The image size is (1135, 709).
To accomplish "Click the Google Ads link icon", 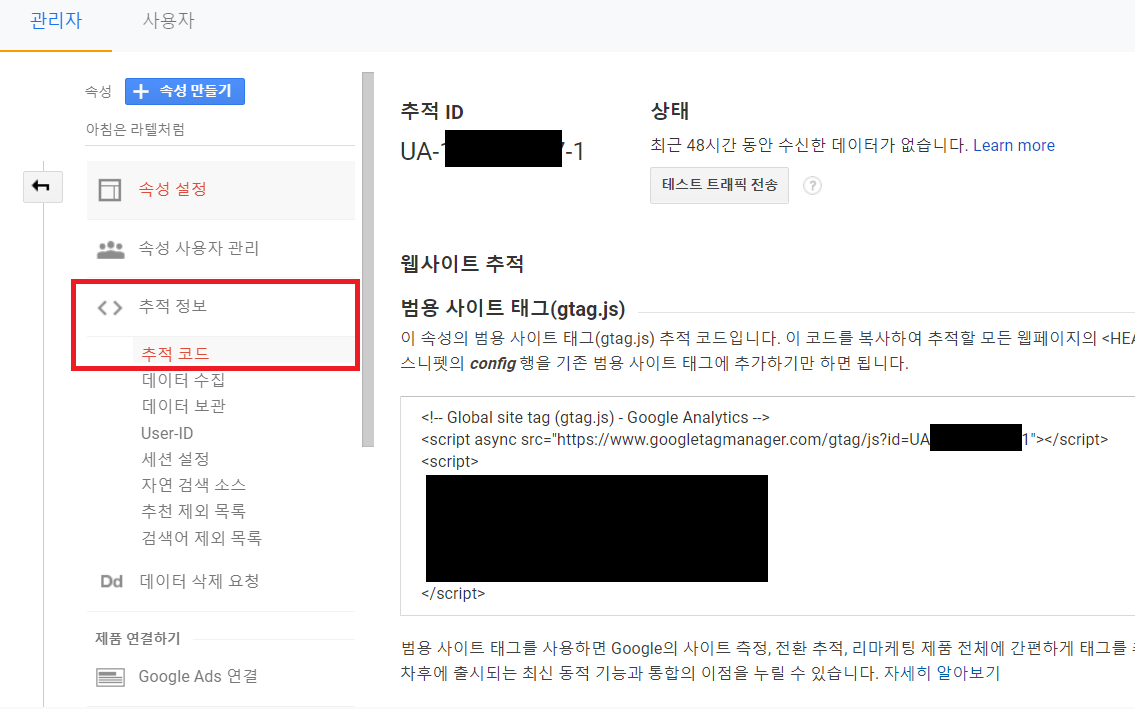I will (x=111, y=677).
